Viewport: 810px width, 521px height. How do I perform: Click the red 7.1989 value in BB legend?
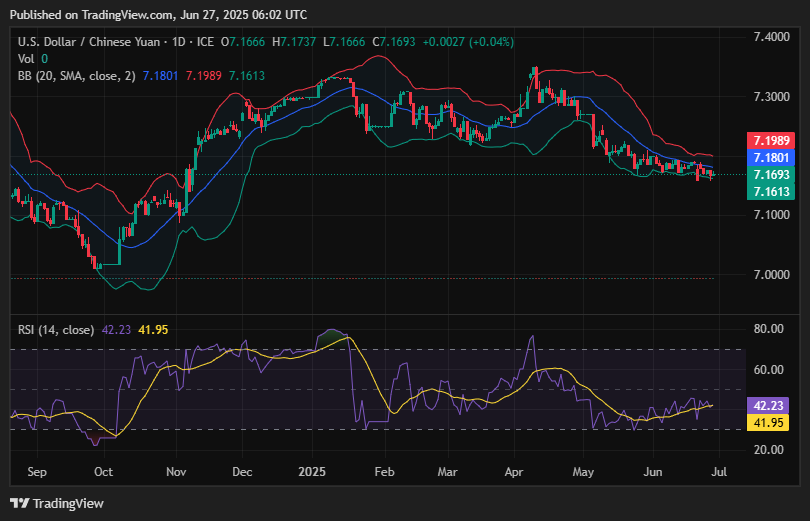point(204,76)
